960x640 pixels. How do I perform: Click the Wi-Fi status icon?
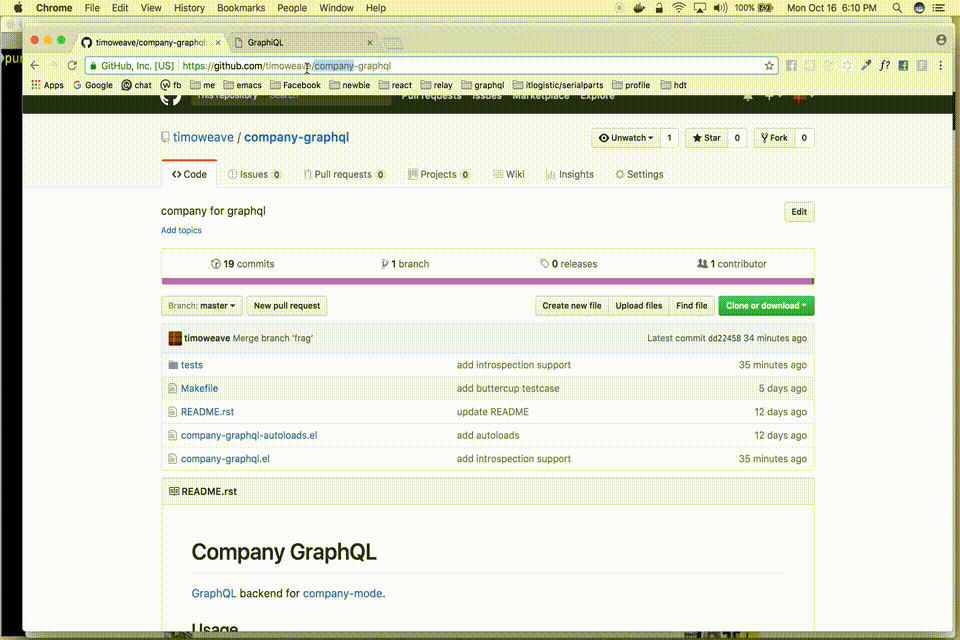pyautogui.click(x=678, y=8)
